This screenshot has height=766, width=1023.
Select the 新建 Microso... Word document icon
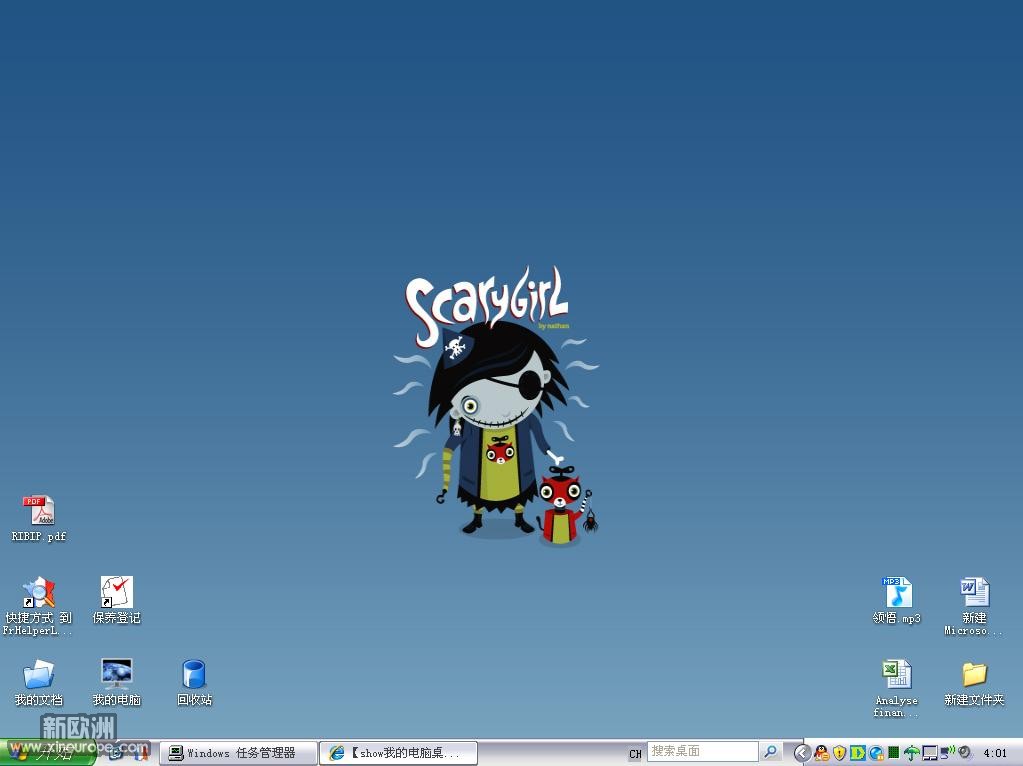tap(975, 592)
